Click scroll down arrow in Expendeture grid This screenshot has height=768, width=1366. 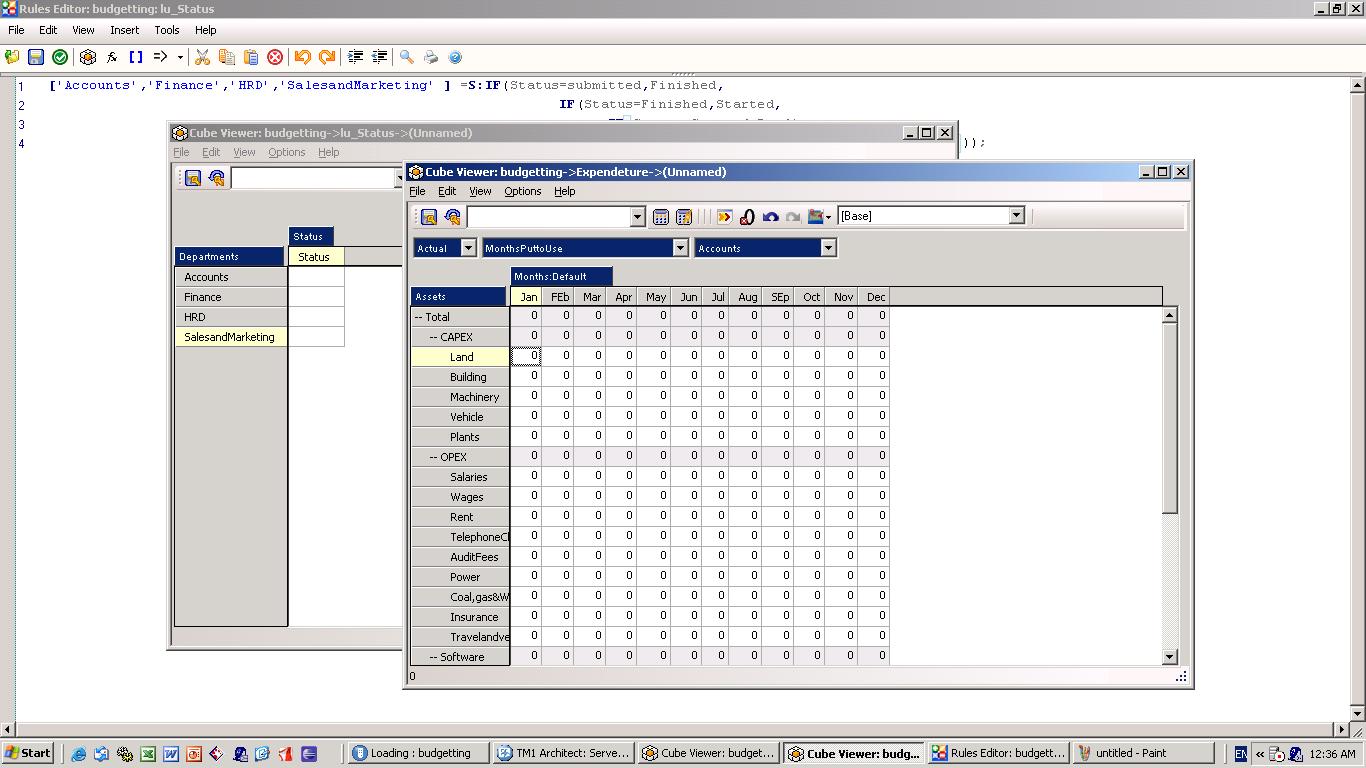(1170, 657)
